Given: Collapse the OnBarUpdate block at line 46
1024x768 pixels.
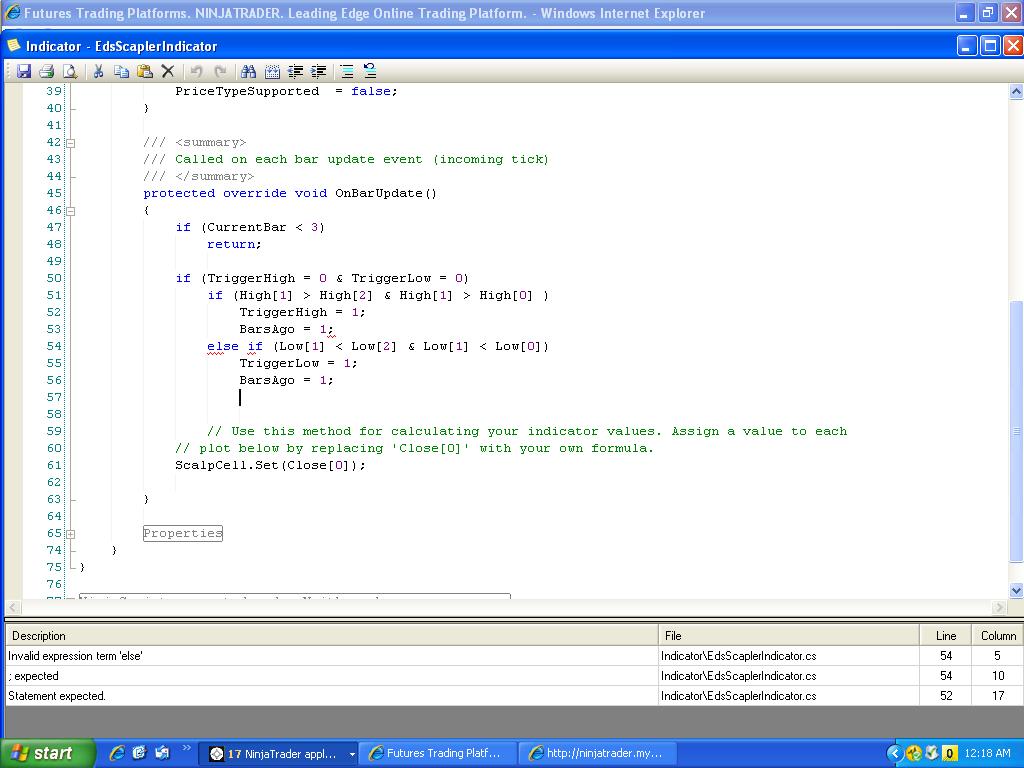Looking at the screenshot, I should (x=71, y=211).
